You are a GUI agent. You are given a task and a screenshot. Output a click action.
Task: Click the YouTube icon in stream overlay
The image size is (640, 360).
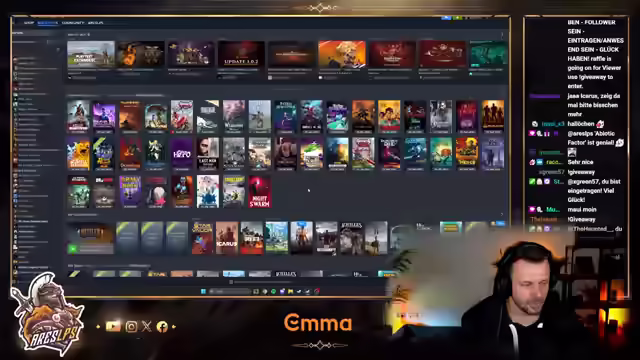click(113, 326)
